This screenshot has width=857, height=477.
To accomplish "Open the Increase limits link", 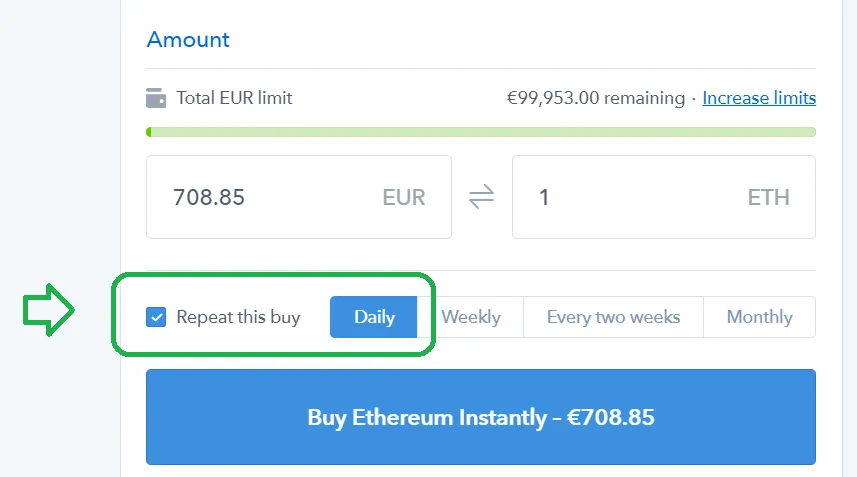I will point(759,98).
